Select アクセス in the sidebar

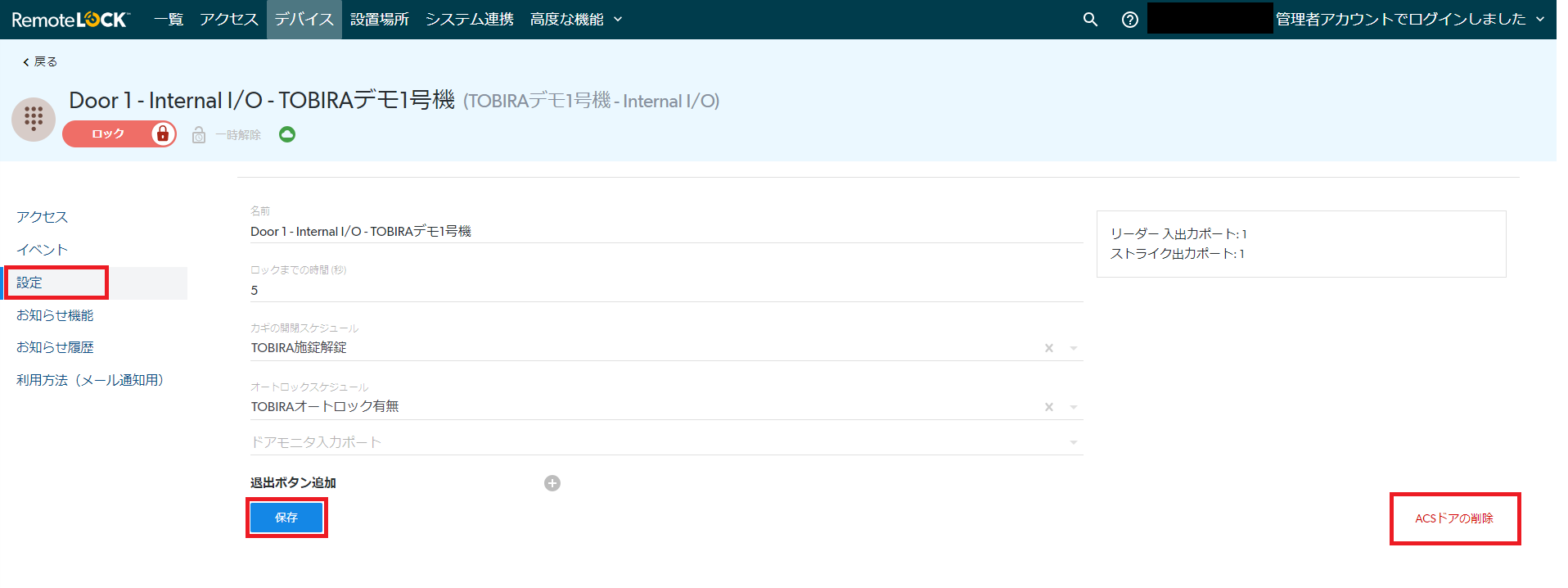[43, 217]
